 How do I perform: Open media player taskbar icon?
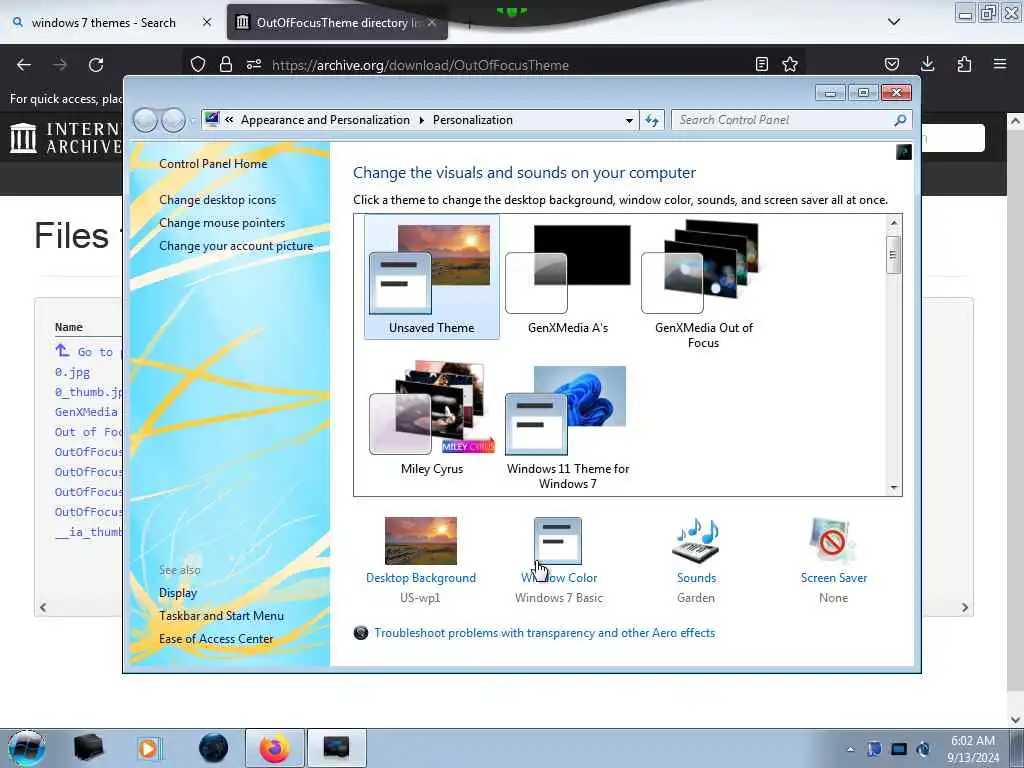pos(149,748)
